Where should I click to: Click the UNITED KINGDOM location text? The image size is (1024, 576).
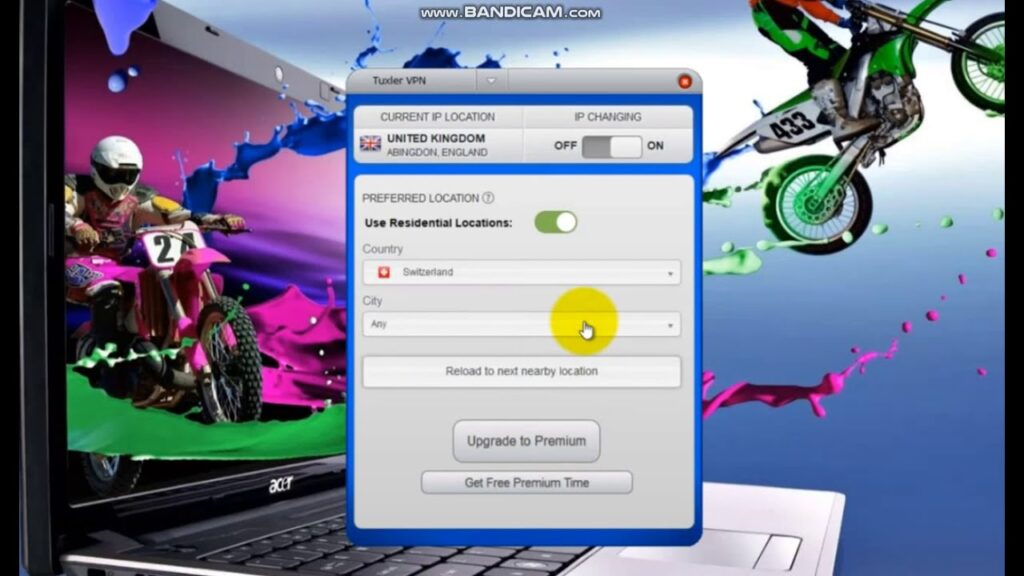[x=436, y=138]
